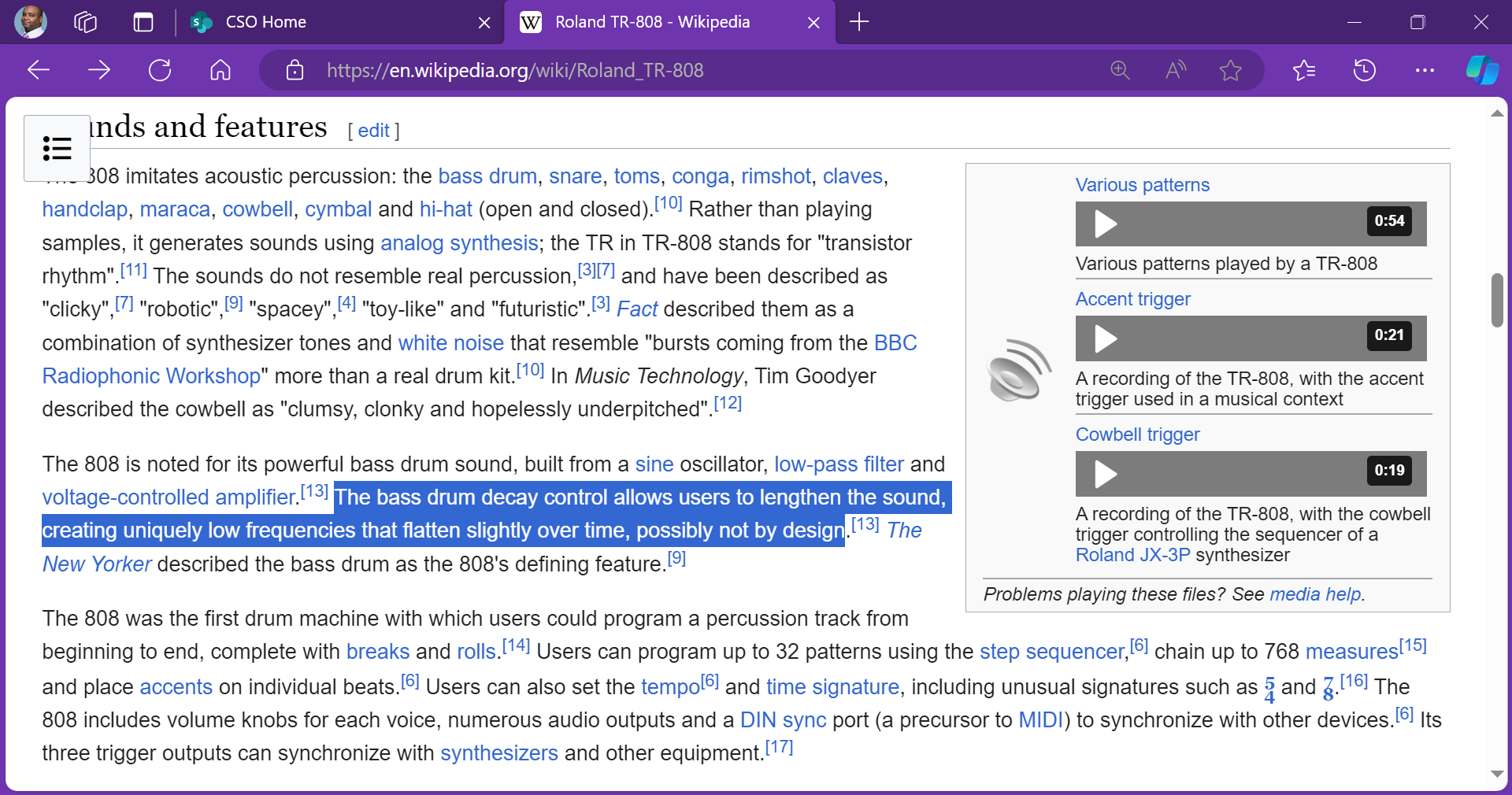Open the Roland JX-3P link
Screen dimensions: 1512x795
(1132, 555)
